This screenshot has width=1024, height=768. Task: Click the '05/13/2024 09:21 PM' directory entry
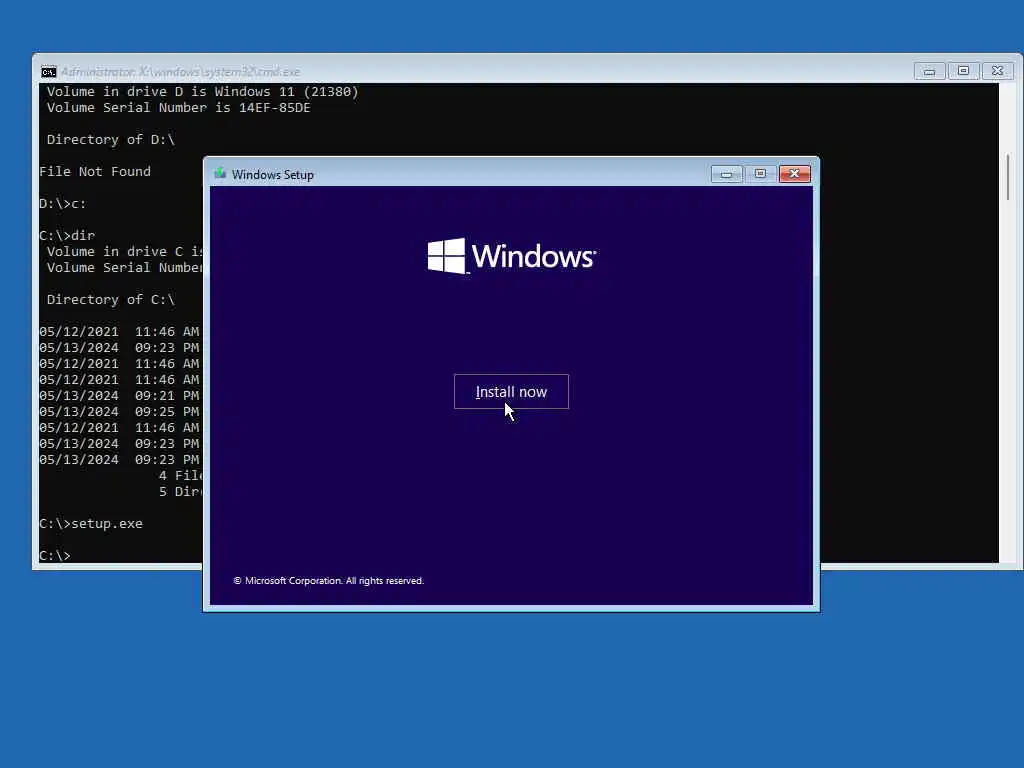tap(120, 396)
